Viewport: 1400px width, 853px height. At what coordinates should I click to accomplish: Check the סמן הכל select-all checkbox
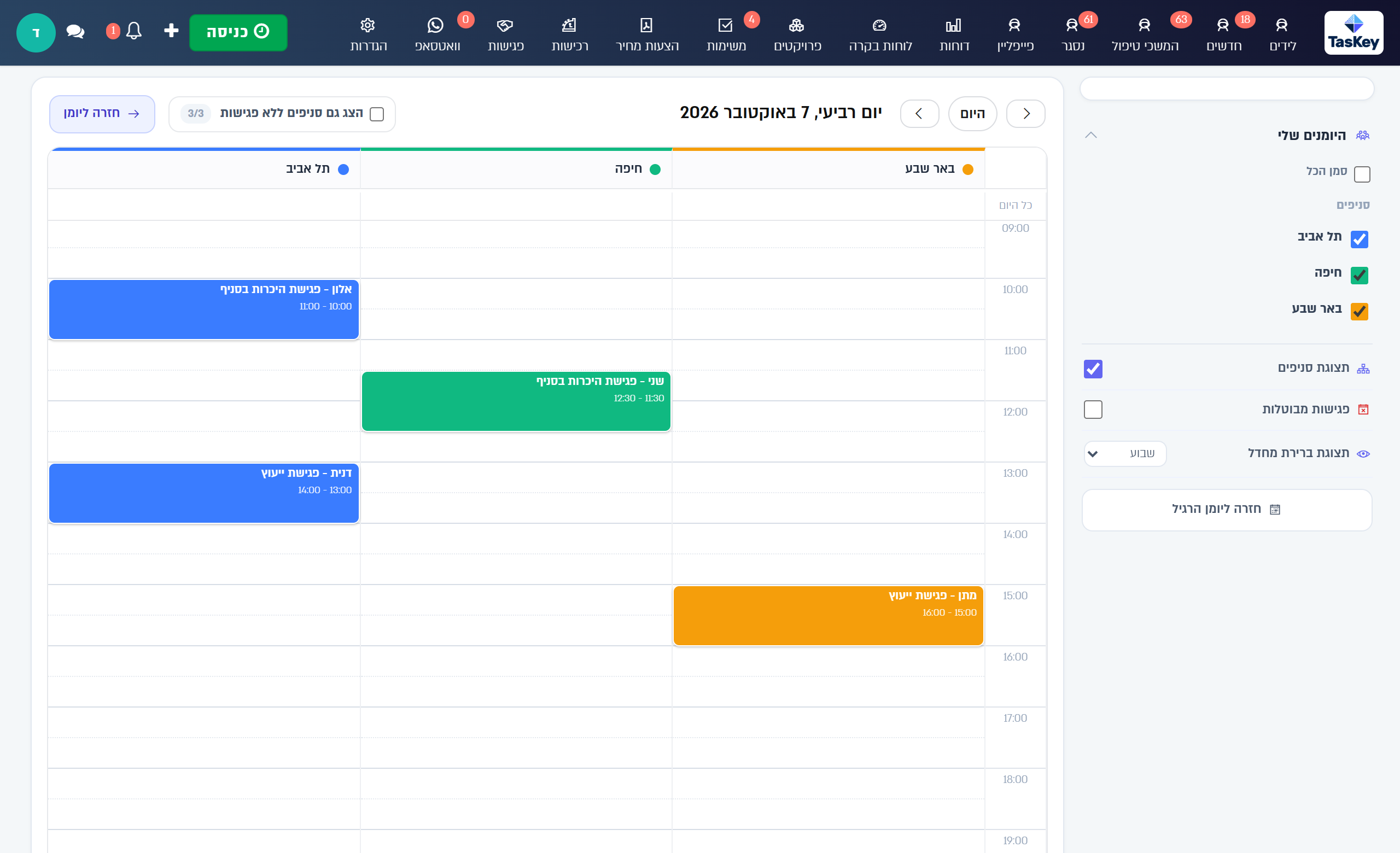click(x=1362, y=174)
